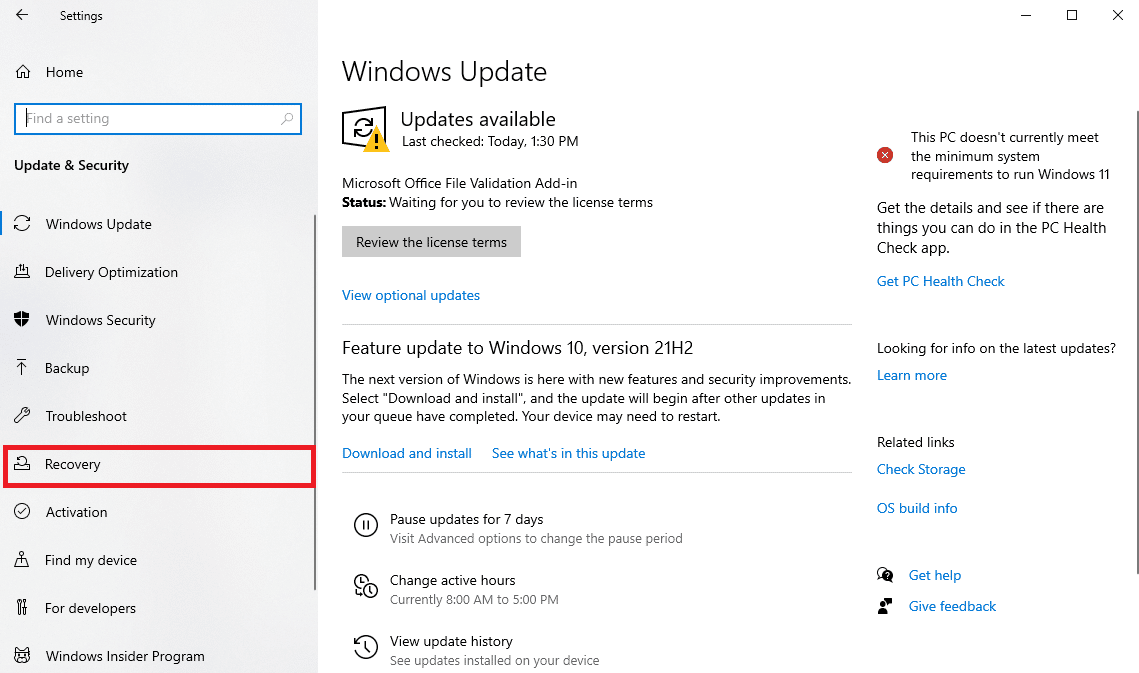Click the For developers icon
This screenshot has height=673, width=1139.
pyautogui.click(x=22, y=608)
